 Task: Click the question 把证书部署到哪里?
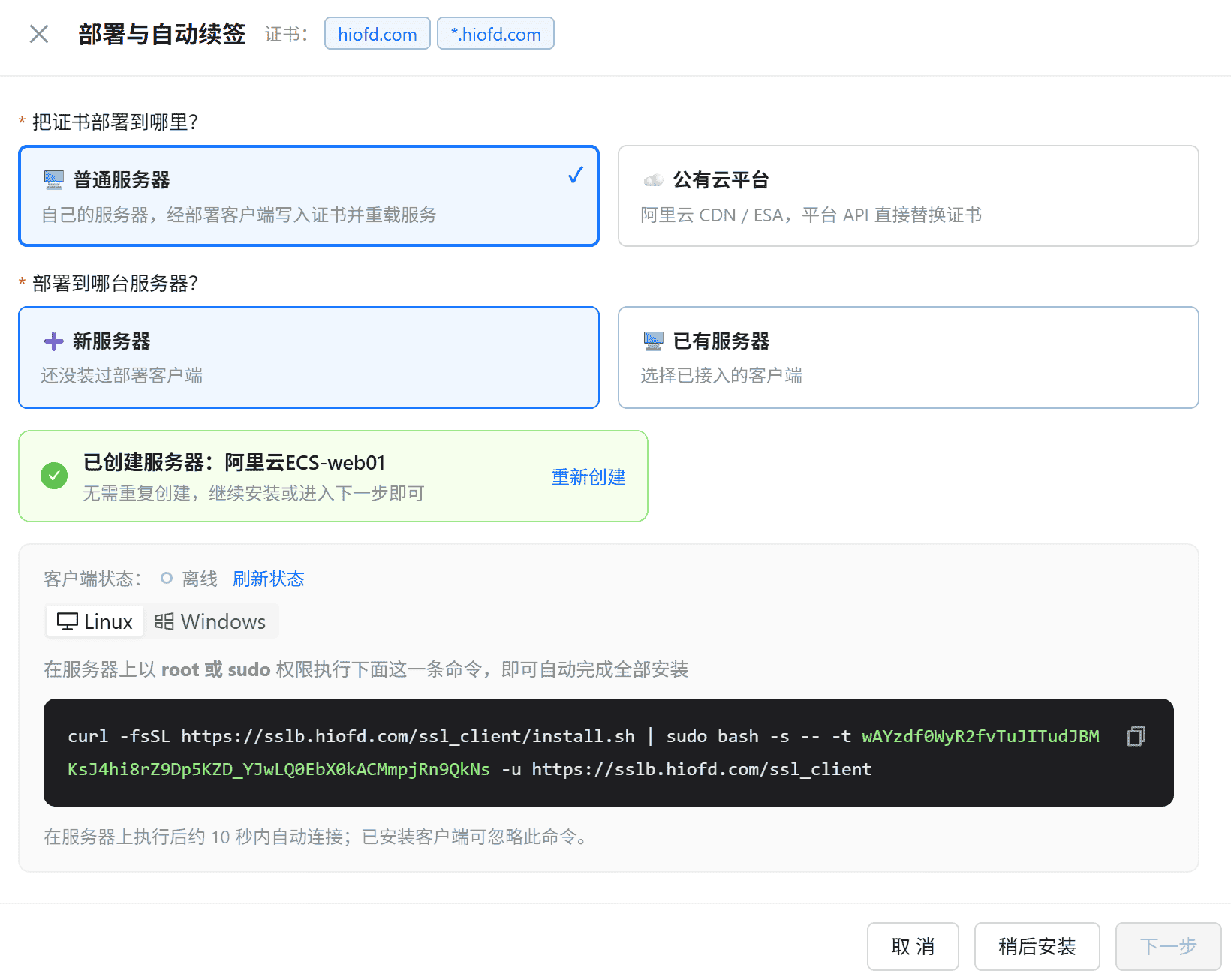115,122
